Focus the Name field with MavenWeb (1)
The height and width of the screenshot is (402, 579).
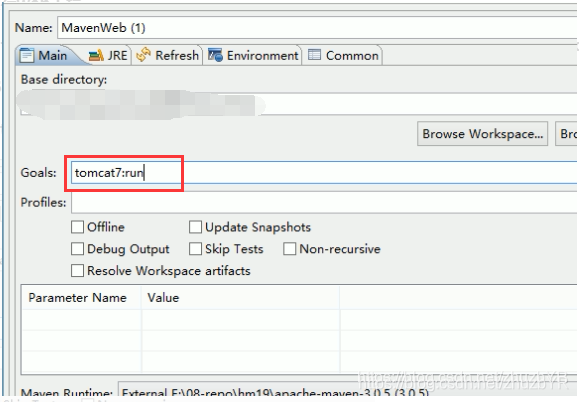[x=318, y=28]
